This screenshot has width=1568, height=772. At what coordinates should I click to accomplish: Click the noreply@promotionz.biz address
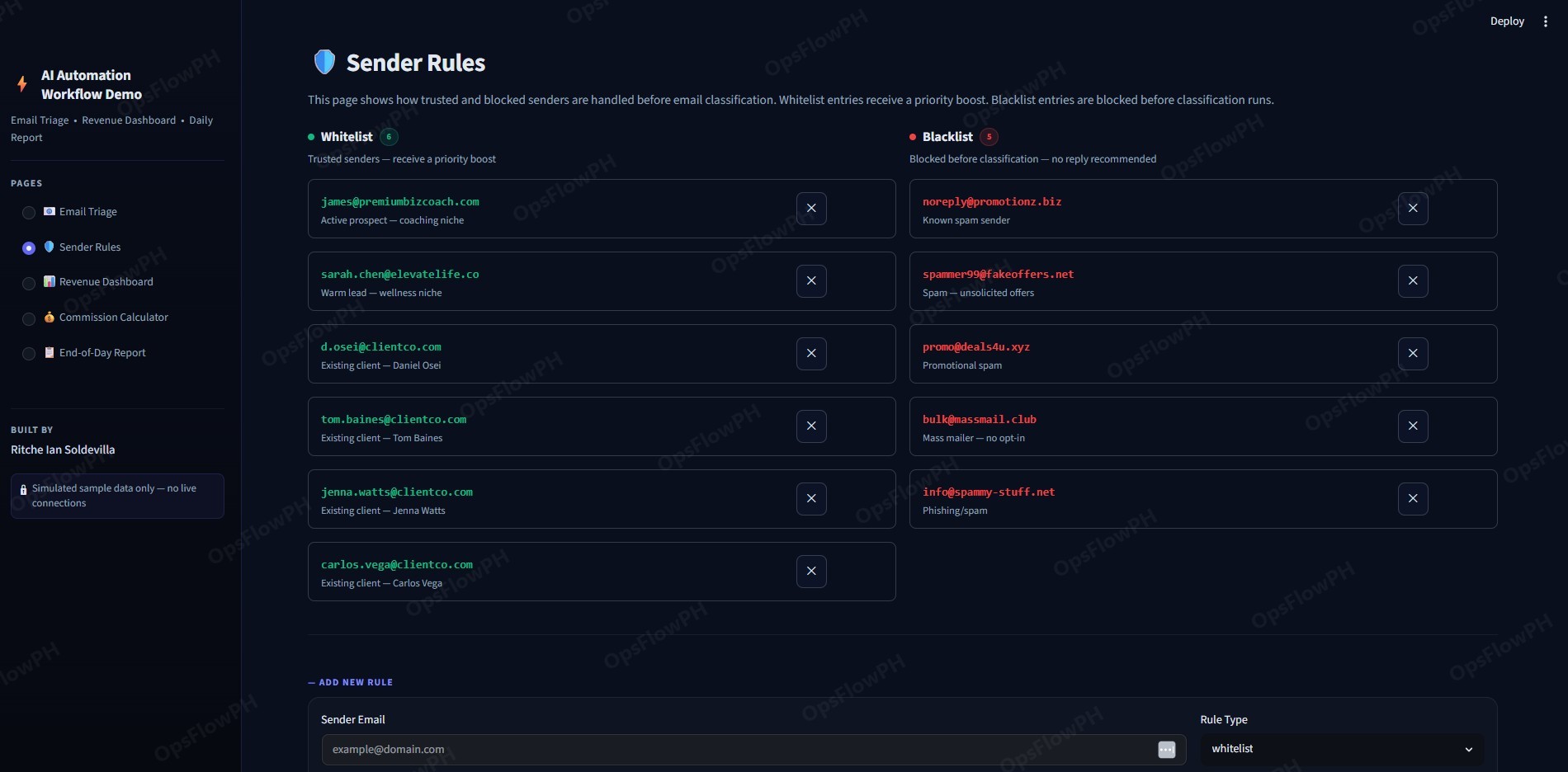point(992,201)
